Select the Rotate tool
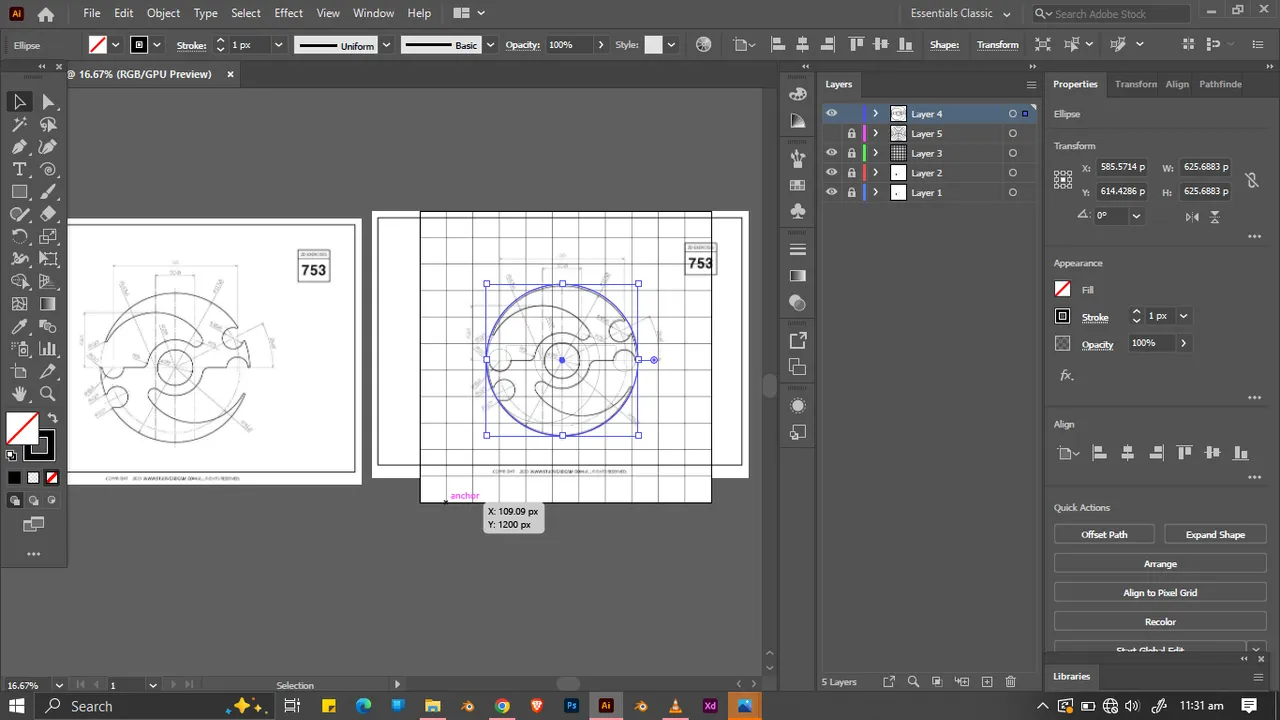Viewport: 1280px width, 720px height. point(19,237)
